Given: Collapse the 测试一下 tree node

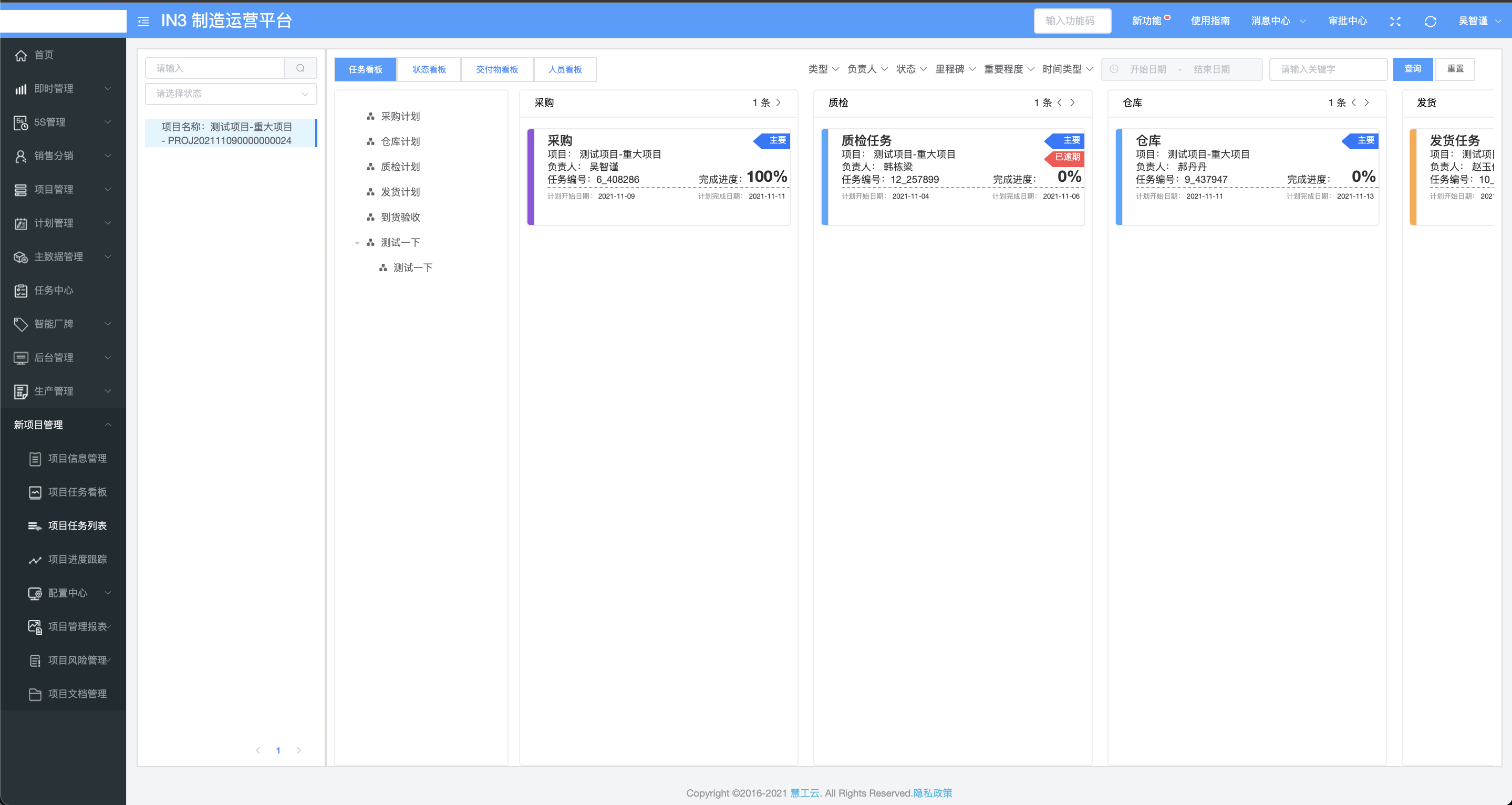Looking at the screenshot, I should click(357, 242).
